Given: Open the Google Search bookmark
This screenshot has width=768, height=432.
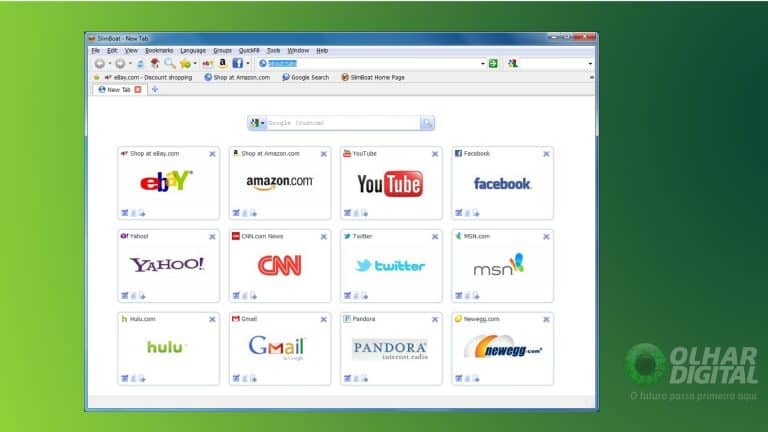Looking at the screenshot, I should [305, 77].
